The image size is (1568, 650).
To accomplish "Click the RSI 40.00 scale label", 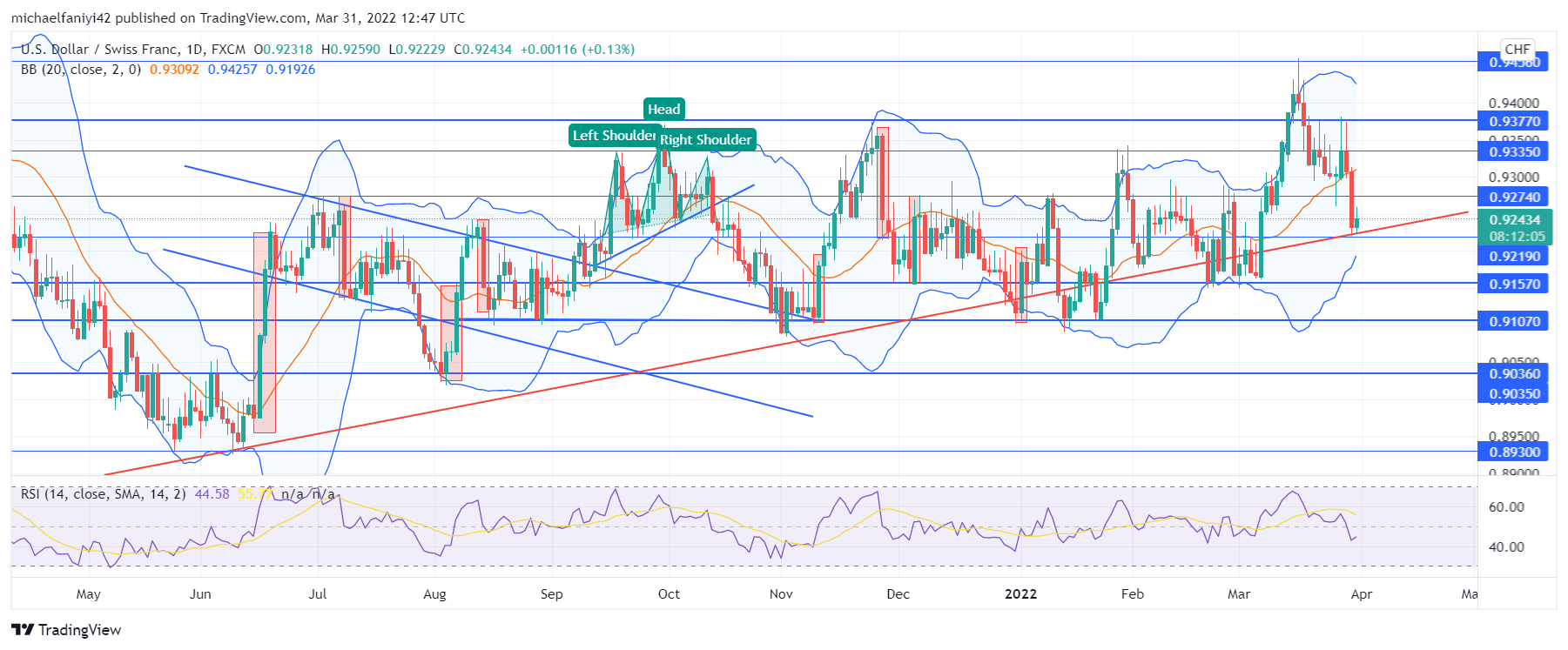I will (1507, 547).
